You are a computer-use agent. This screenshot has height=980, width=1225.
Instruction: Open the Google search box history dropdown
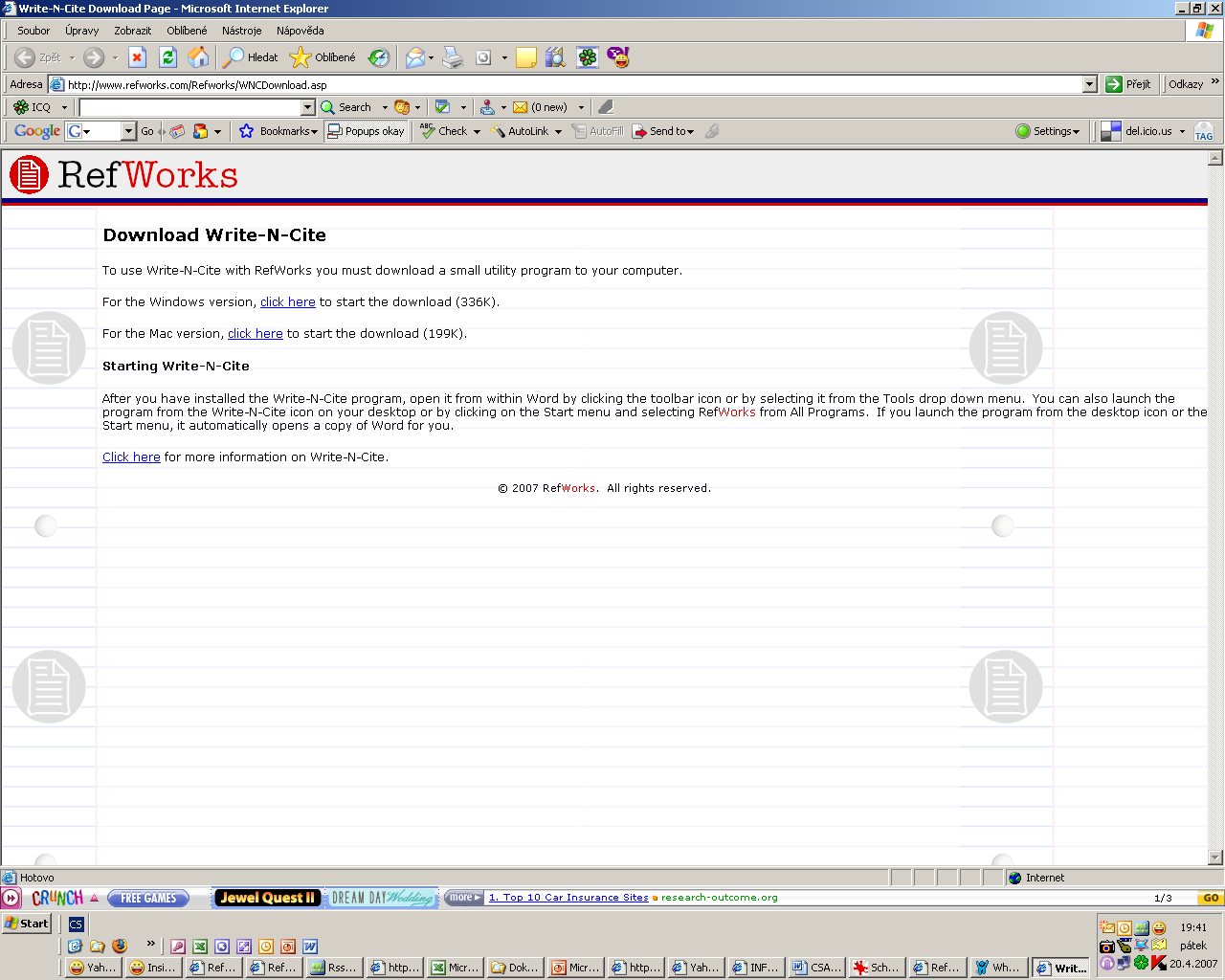tap(129, 131)
